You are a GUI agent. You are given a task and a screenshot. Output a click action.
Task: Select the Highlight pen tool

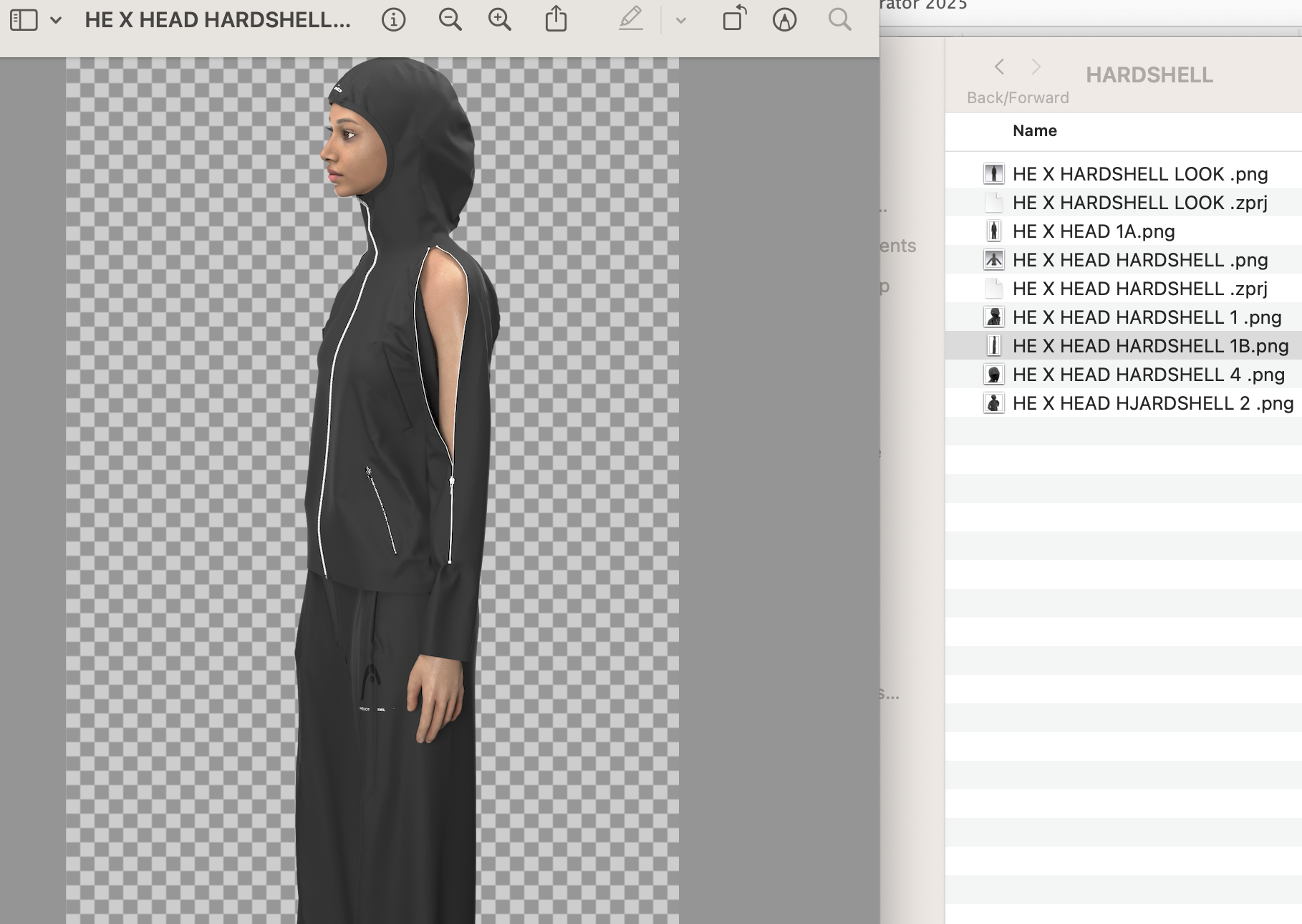click(x=630, y=19)
